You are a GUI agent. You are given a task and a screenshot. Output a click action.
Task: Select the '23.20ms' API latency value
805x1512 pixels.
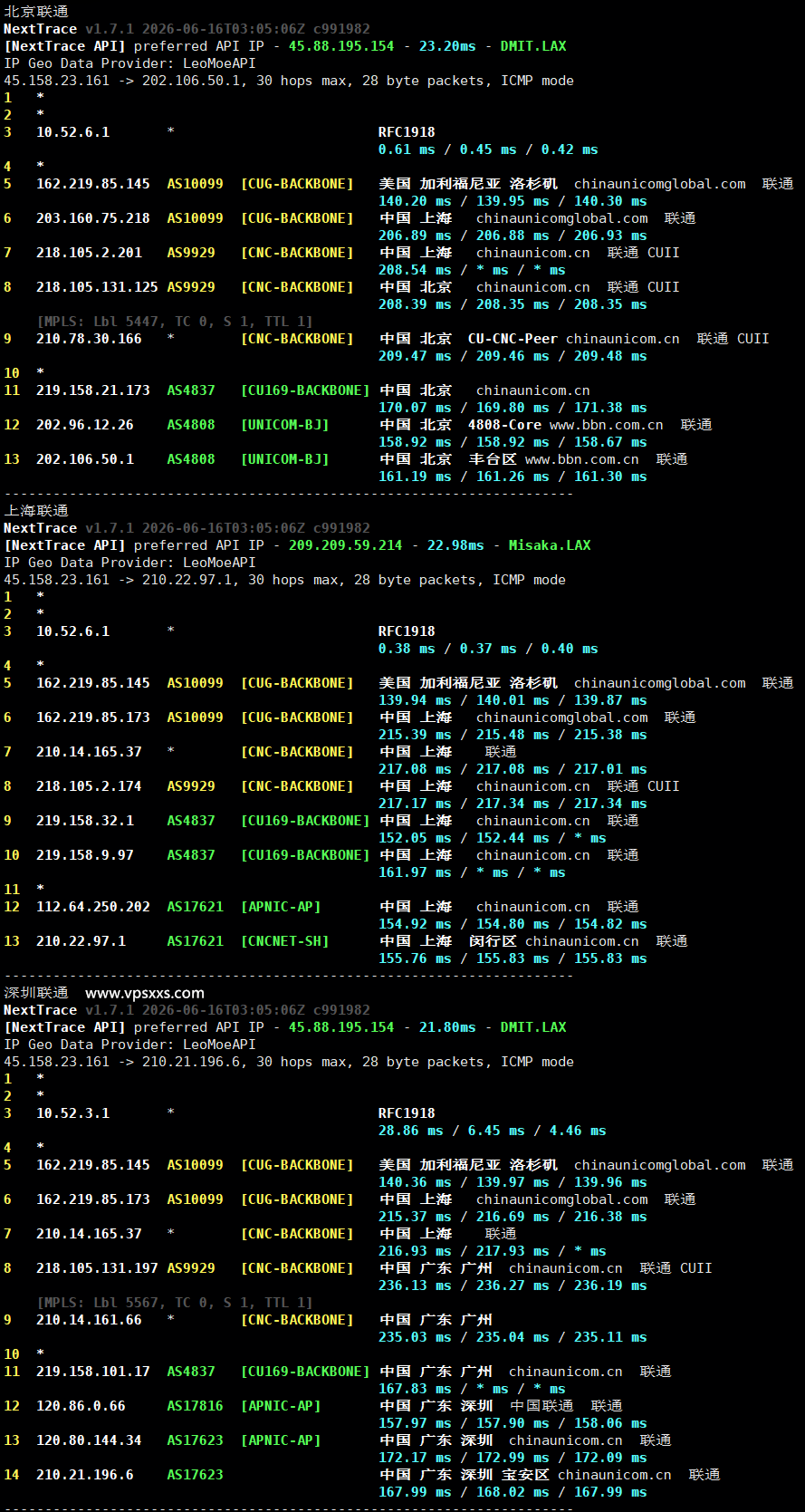(x=447, y=46)
